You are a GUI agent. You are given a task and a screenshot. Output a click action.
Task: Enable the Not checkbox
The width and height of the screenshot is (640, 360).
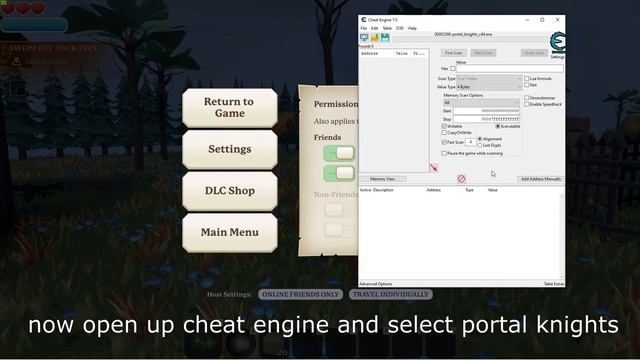pos(527,84)
